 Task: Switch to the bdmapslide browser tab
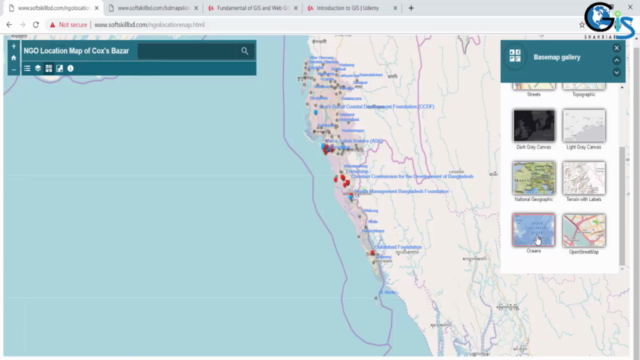click(x=153, y=8)
